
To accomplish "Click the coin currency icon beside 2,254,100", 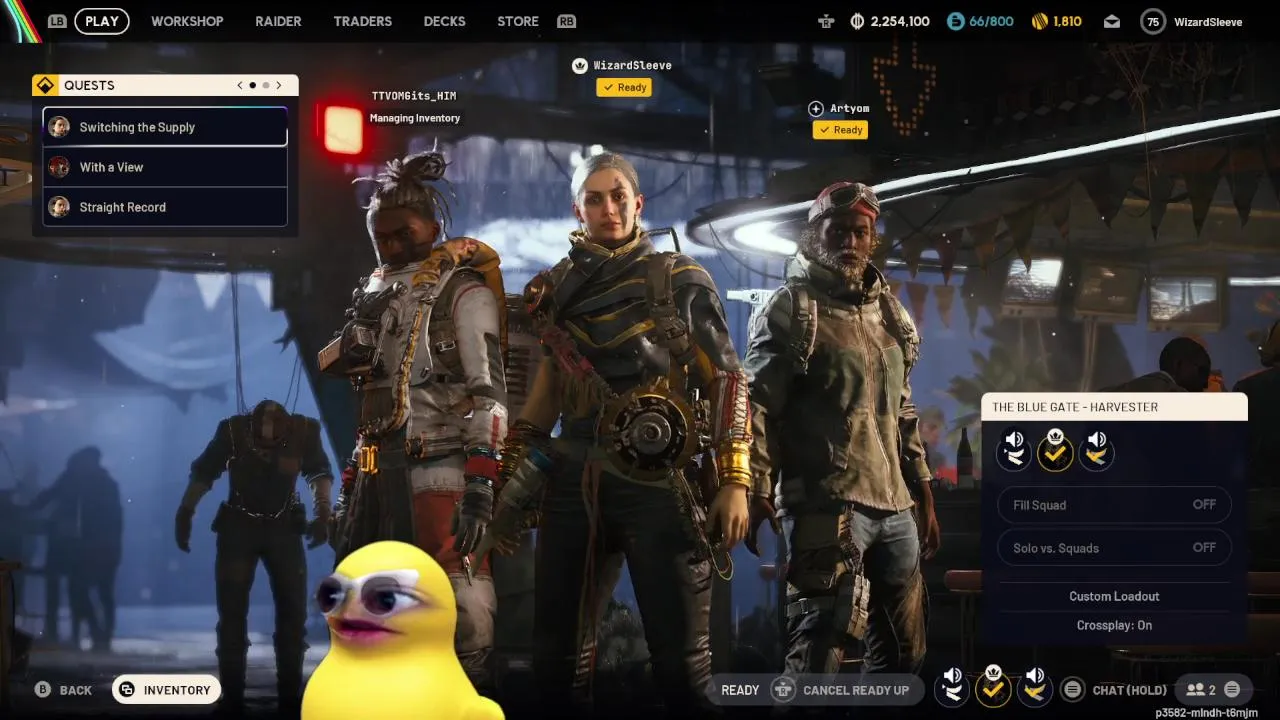I will (x=857, y=21).
